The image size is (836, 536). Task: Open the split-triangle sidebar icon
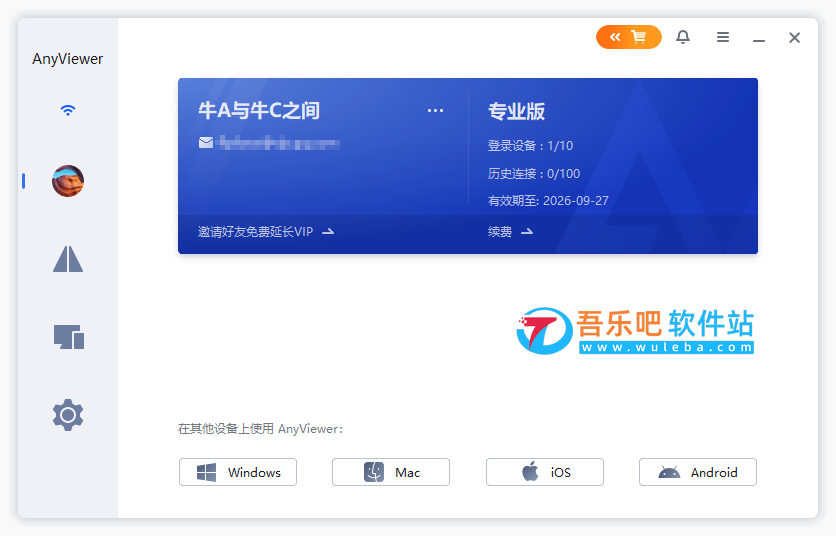(x=68, y=259)
